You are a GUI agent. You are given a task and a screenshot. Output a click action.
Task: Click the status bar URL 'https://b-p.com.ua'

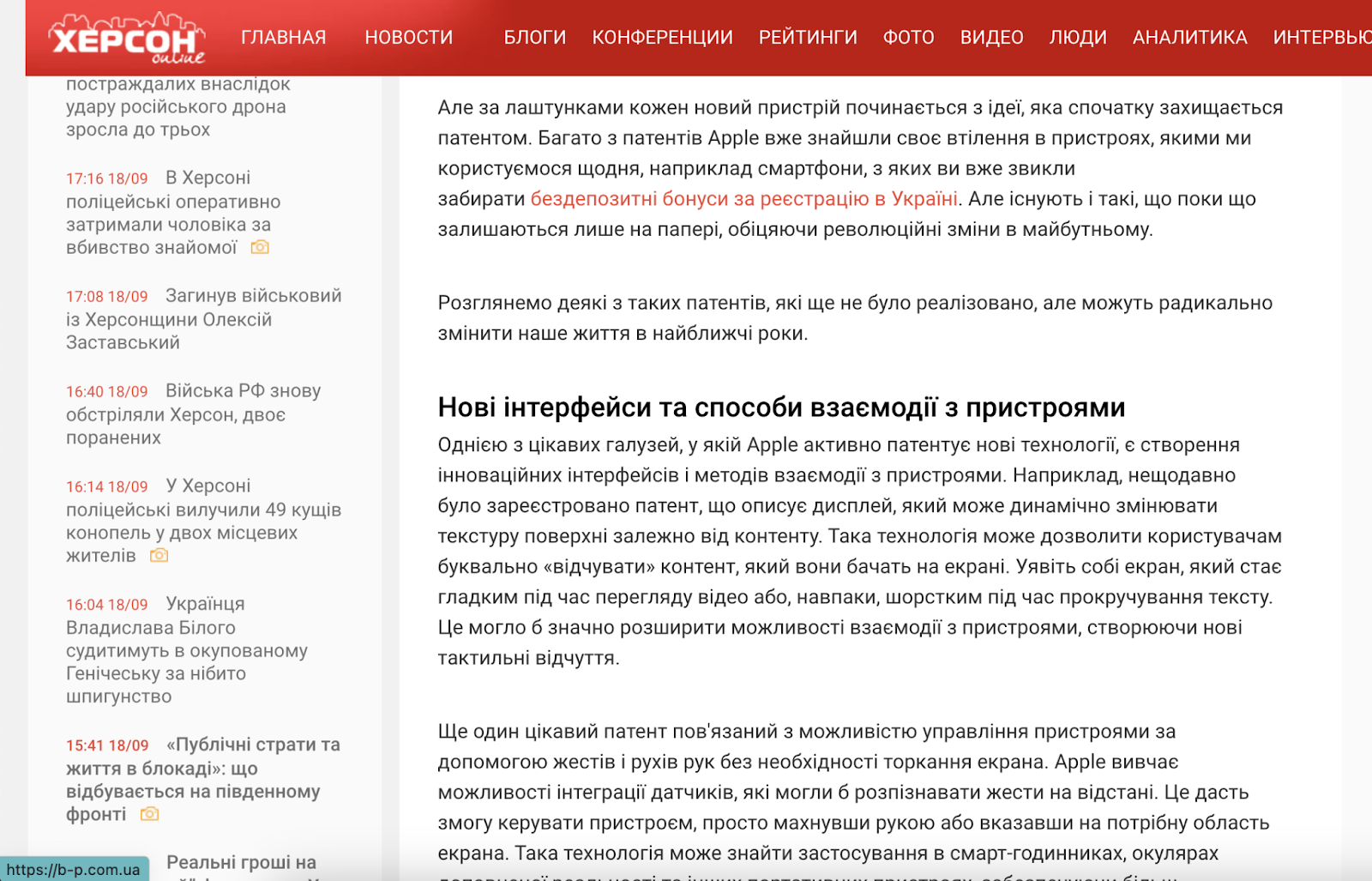tap(73, 869)
